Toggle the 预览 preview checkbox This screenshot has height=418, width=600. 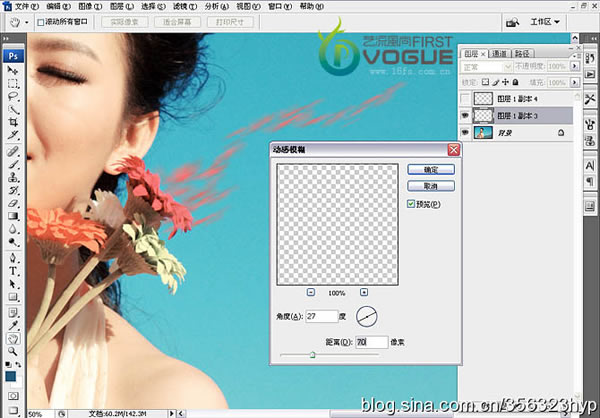411,204
